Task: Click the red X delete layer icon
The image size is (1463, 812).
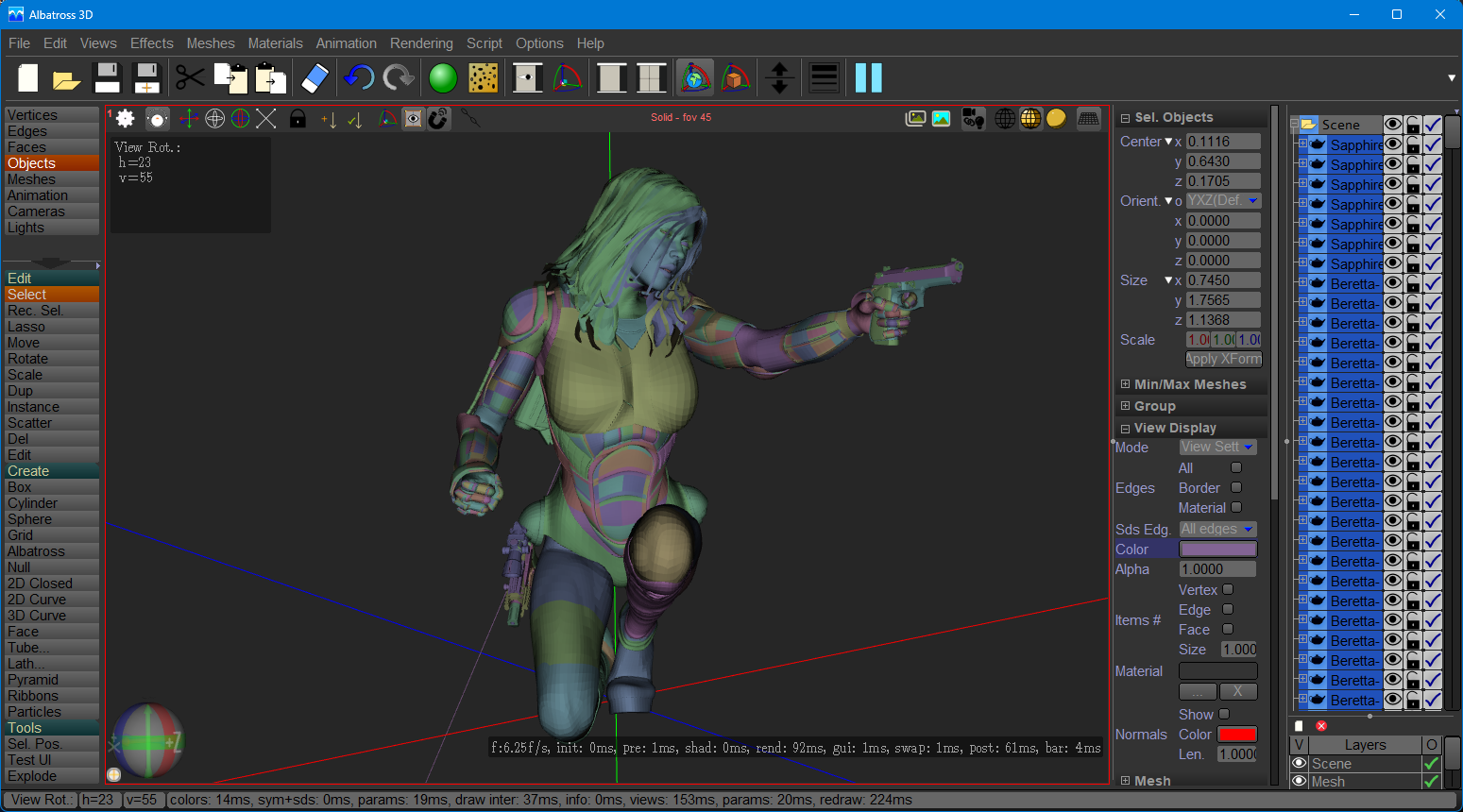Action: pos(1321,726)
